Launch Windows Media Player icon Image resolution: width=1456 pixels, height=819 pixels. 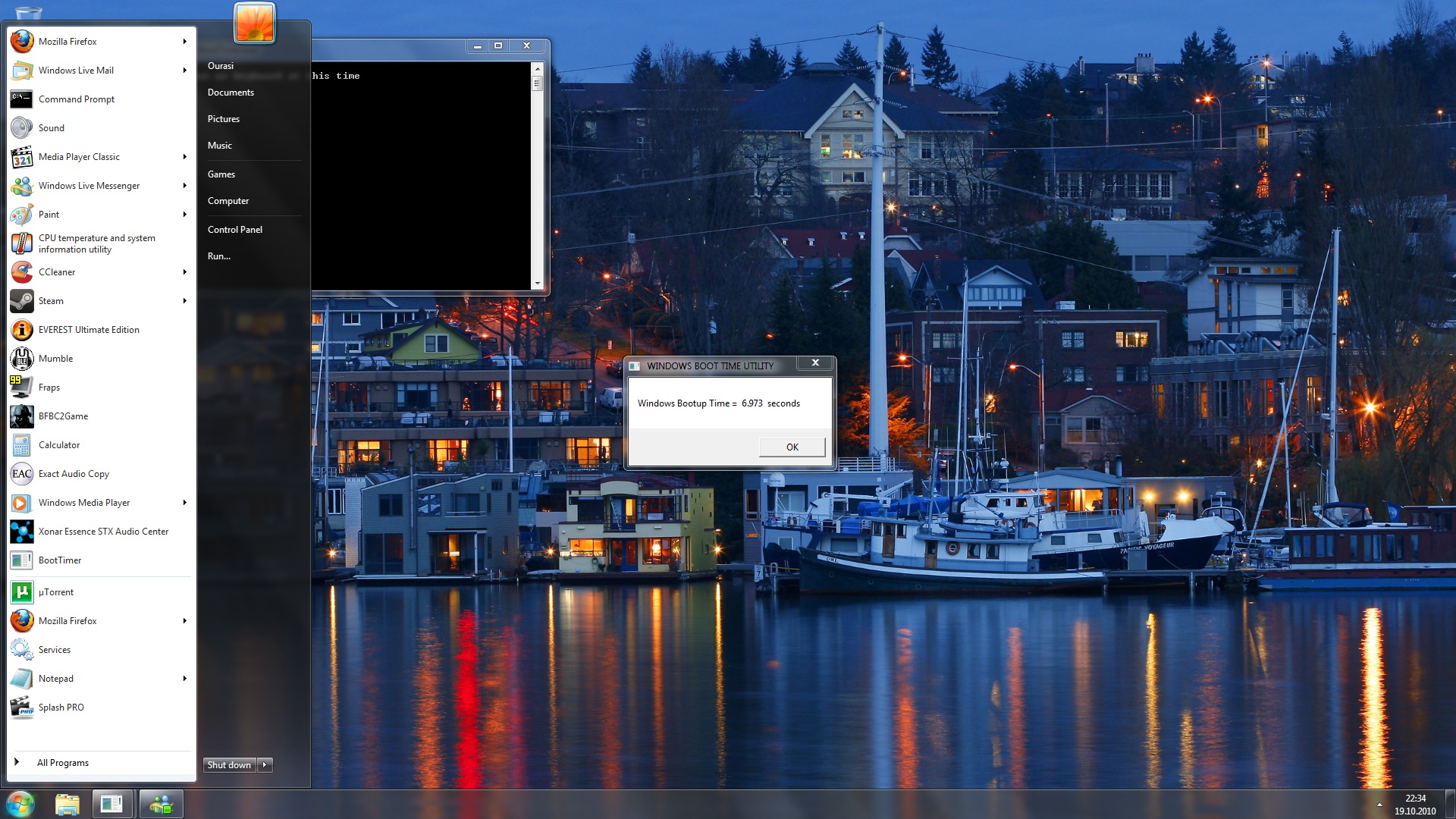point(22,503)
